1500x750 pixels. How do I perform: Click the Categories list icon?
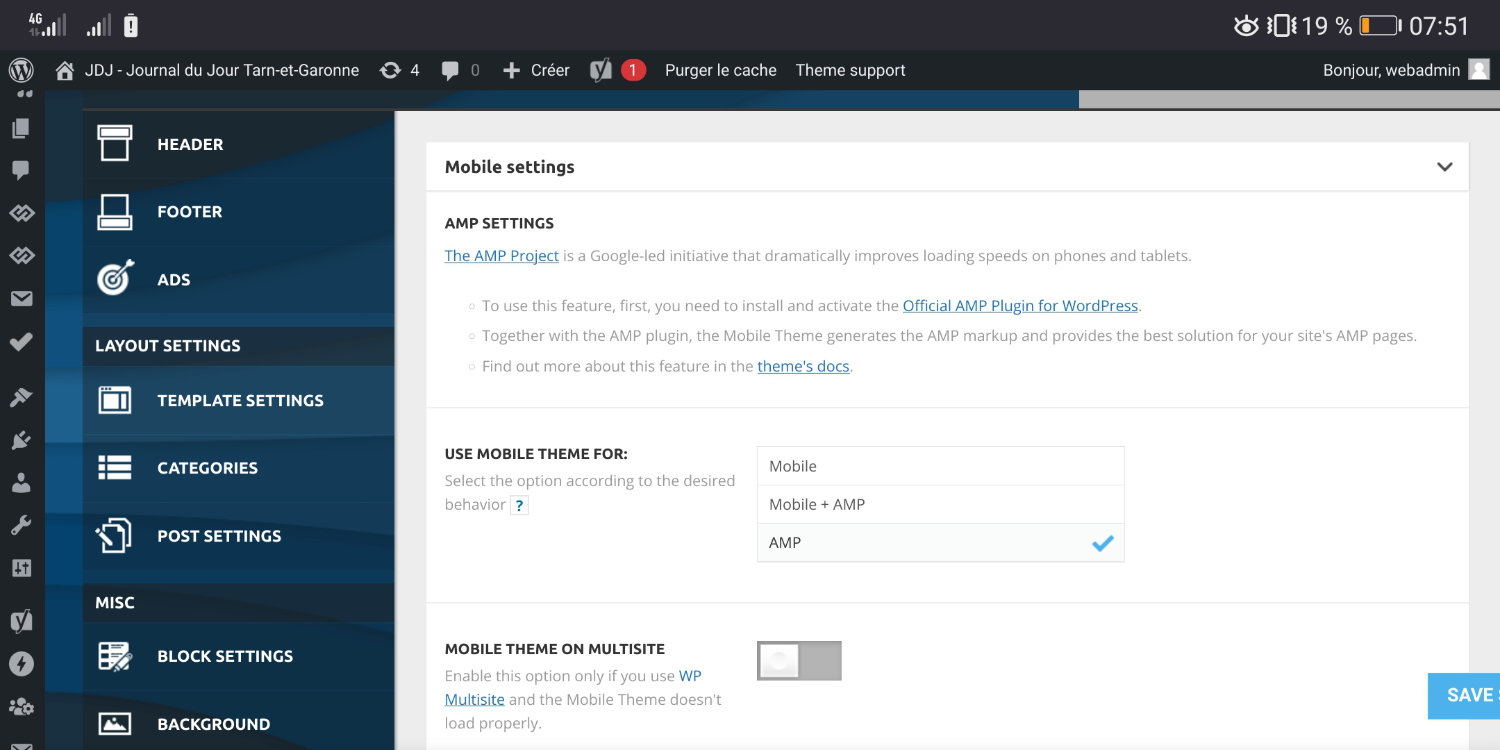(114, 468)
